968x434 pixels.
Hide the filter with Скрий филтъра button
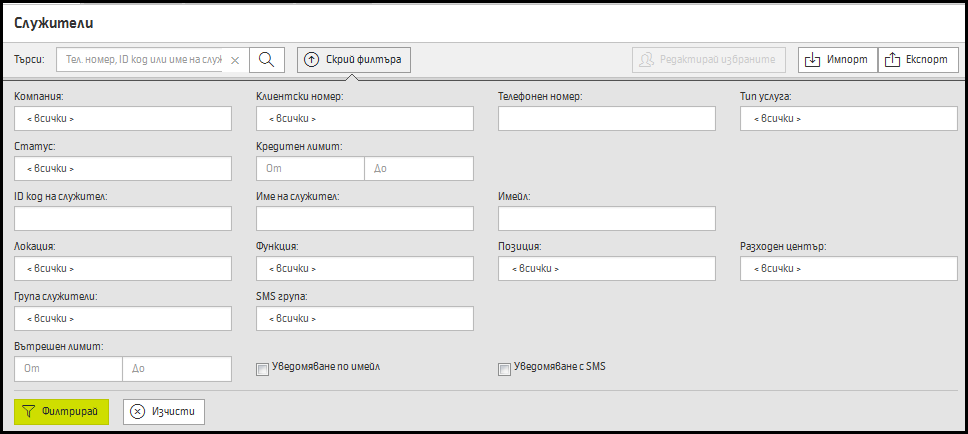click(354, 60)
